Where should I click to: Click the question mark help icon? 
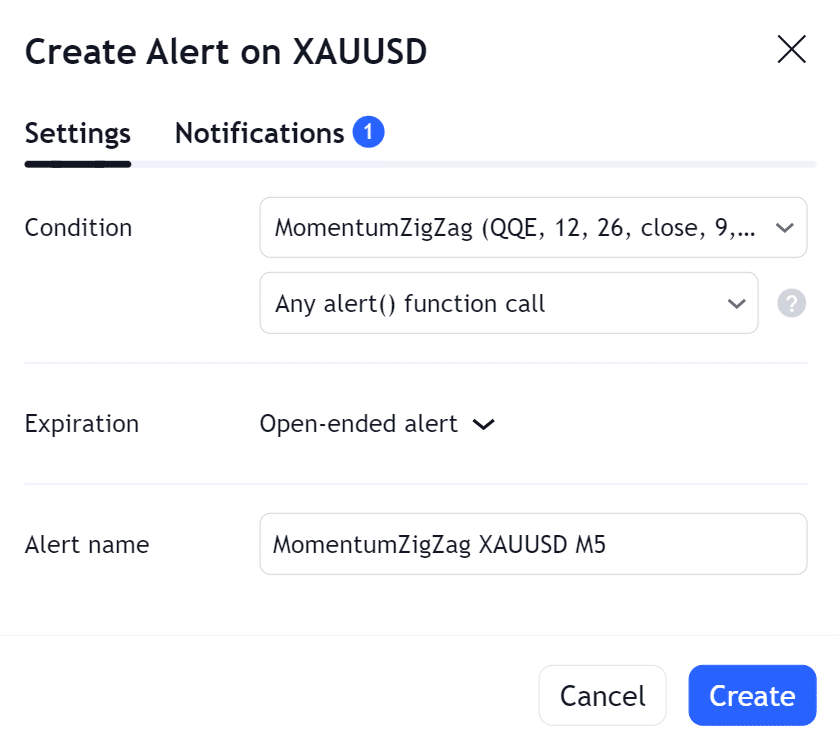tap(791, 303)
